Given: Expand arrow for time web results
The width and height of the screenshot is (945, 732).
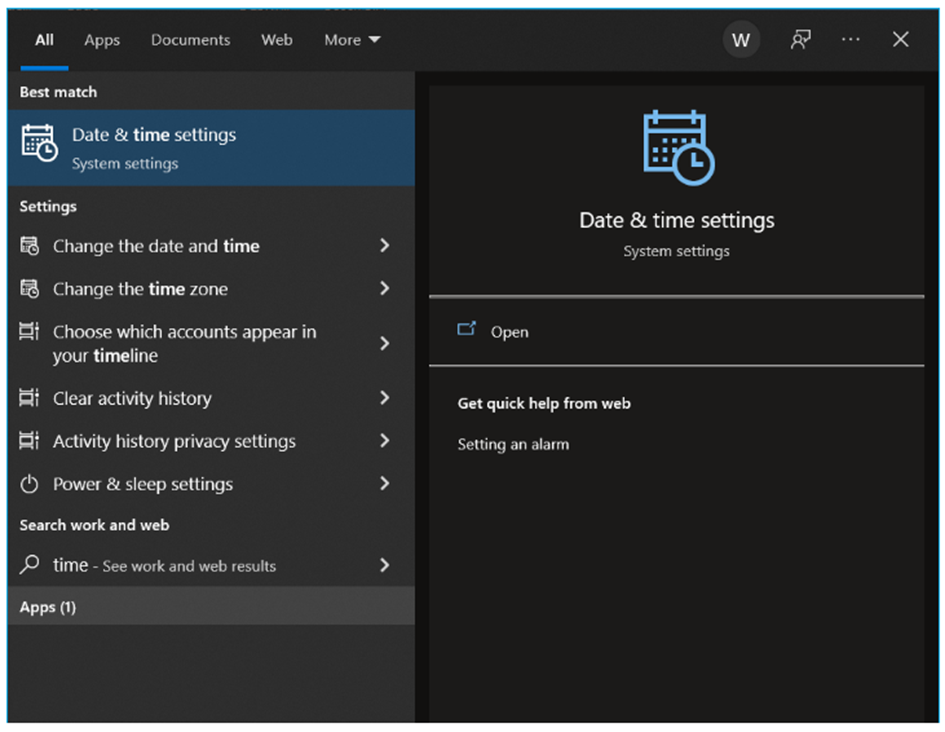Looking at the screenshot, I should 385,565.
